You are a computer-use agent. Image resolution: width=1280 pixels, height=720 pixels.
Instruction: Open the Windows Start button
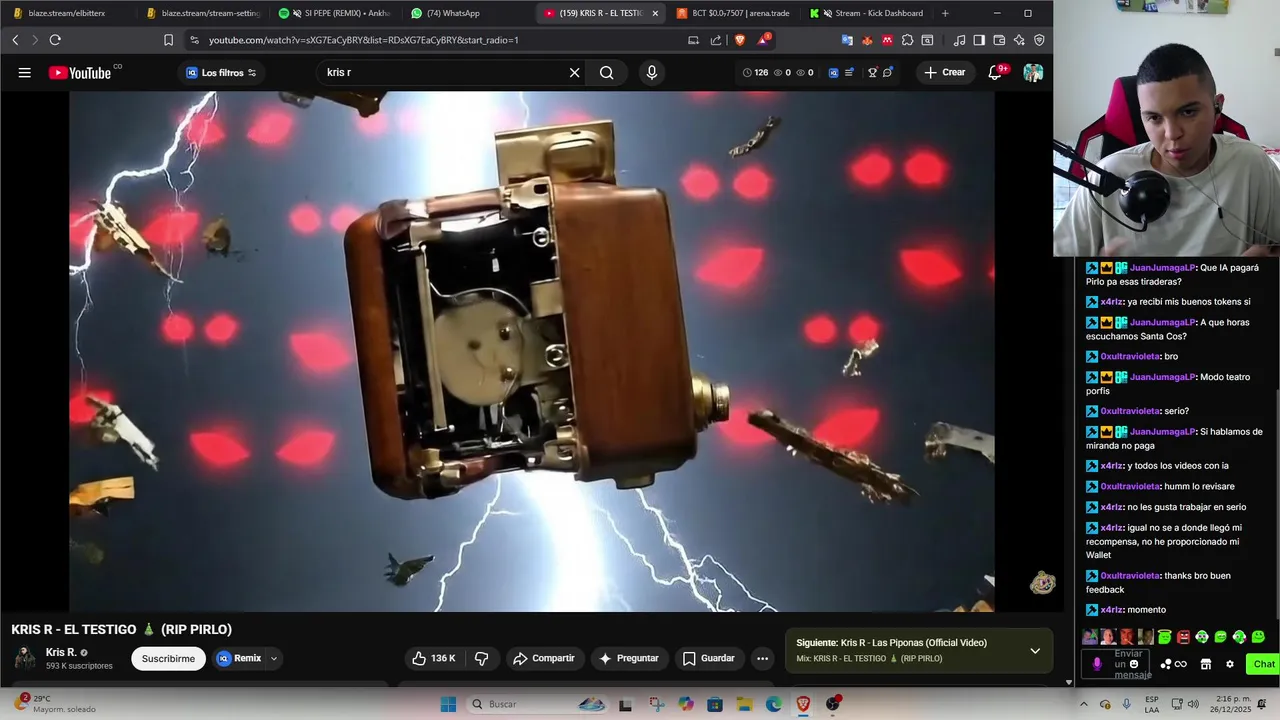pos(449,704)
